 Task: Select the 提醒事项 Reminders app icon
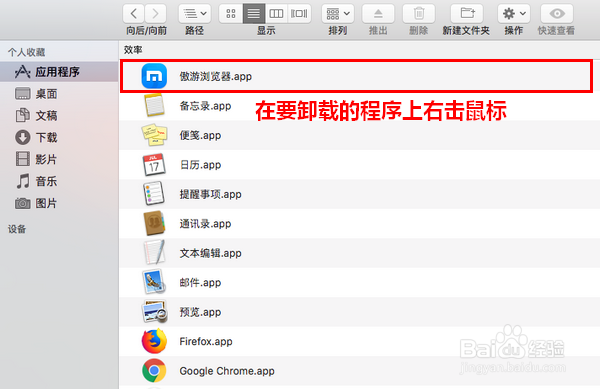154,194
